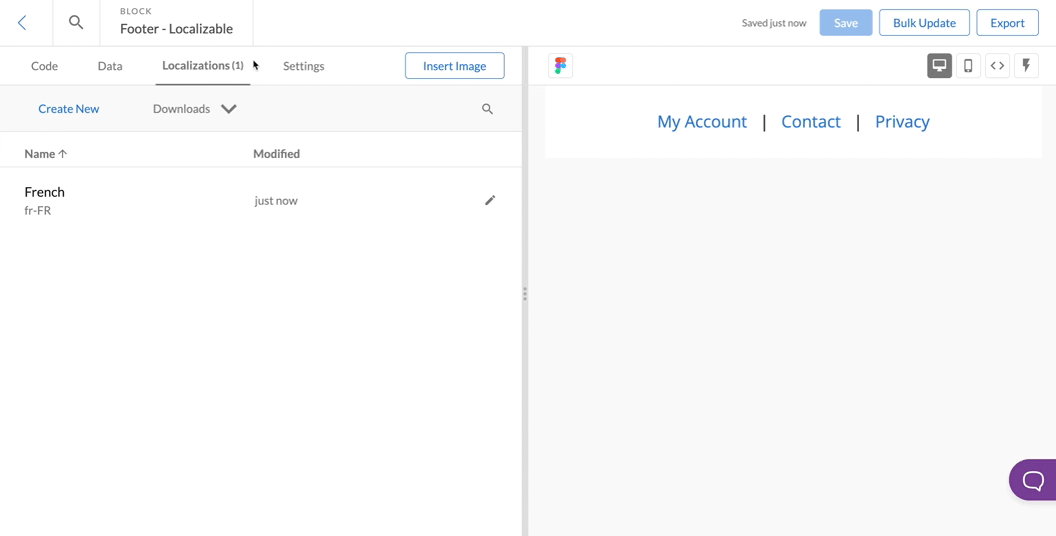Select the Localizations tab
The width and height of the screenshot is (1056, 536).
point(203,65)
